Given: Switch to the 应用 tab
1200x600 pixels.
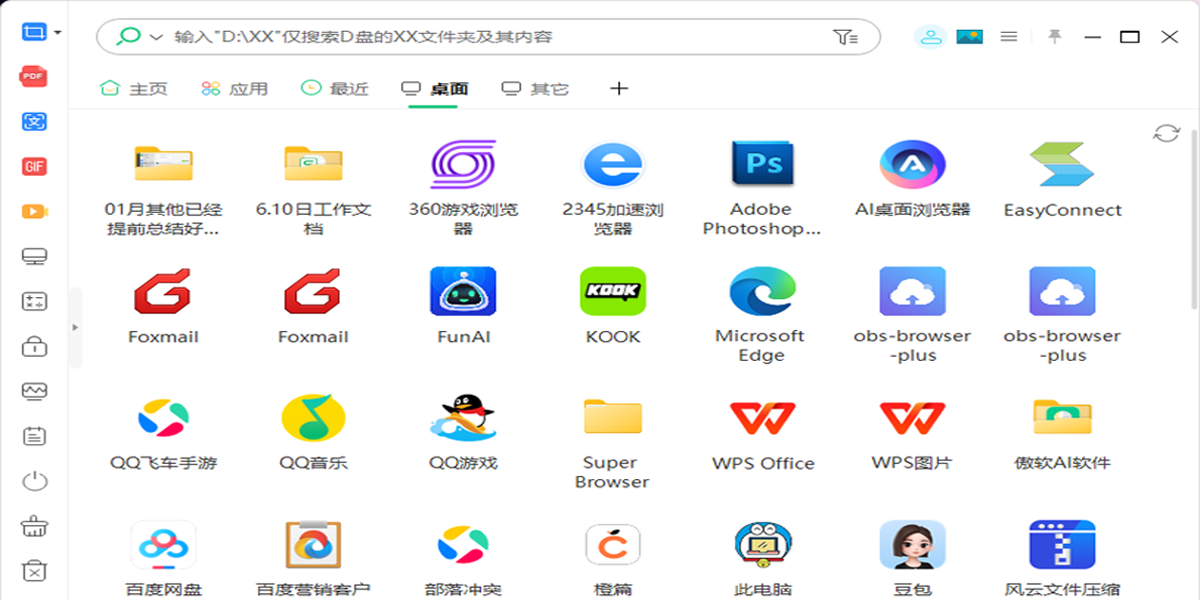Looking at the screenshot, I should pos(234,89).
